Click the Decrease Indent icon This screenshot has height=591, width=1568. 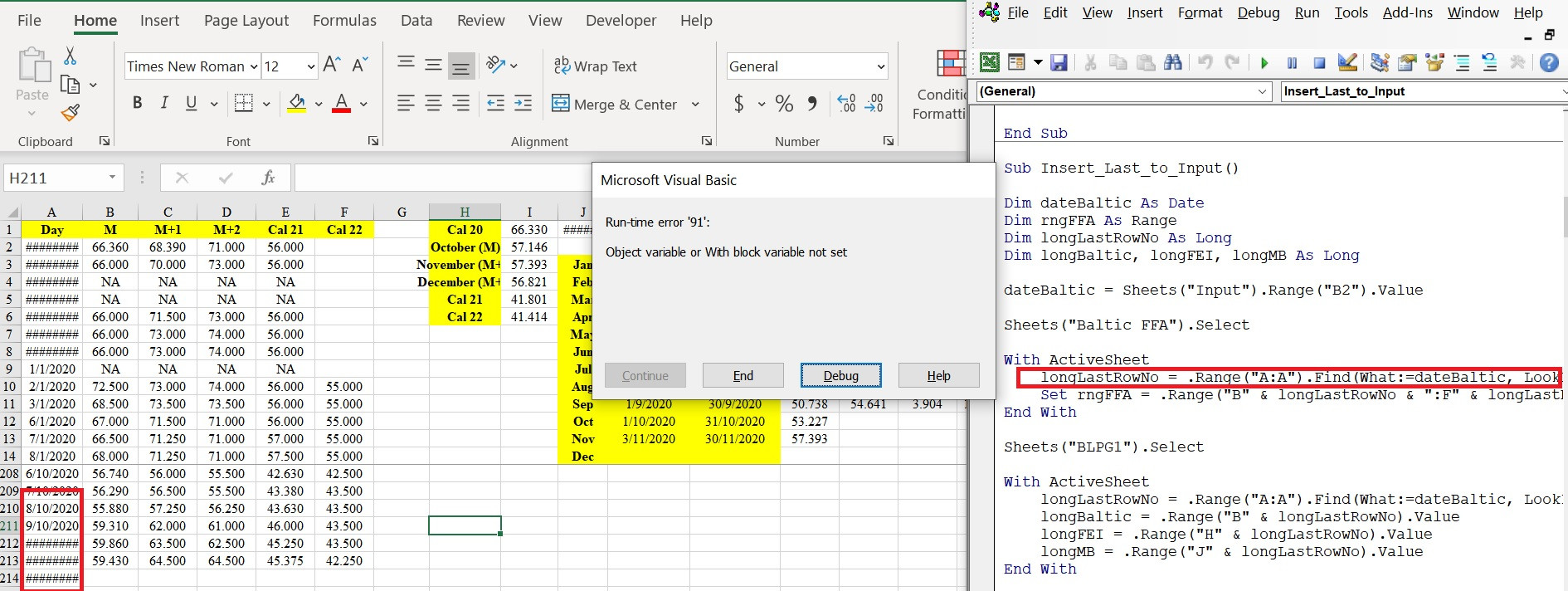tap(495, 103)
